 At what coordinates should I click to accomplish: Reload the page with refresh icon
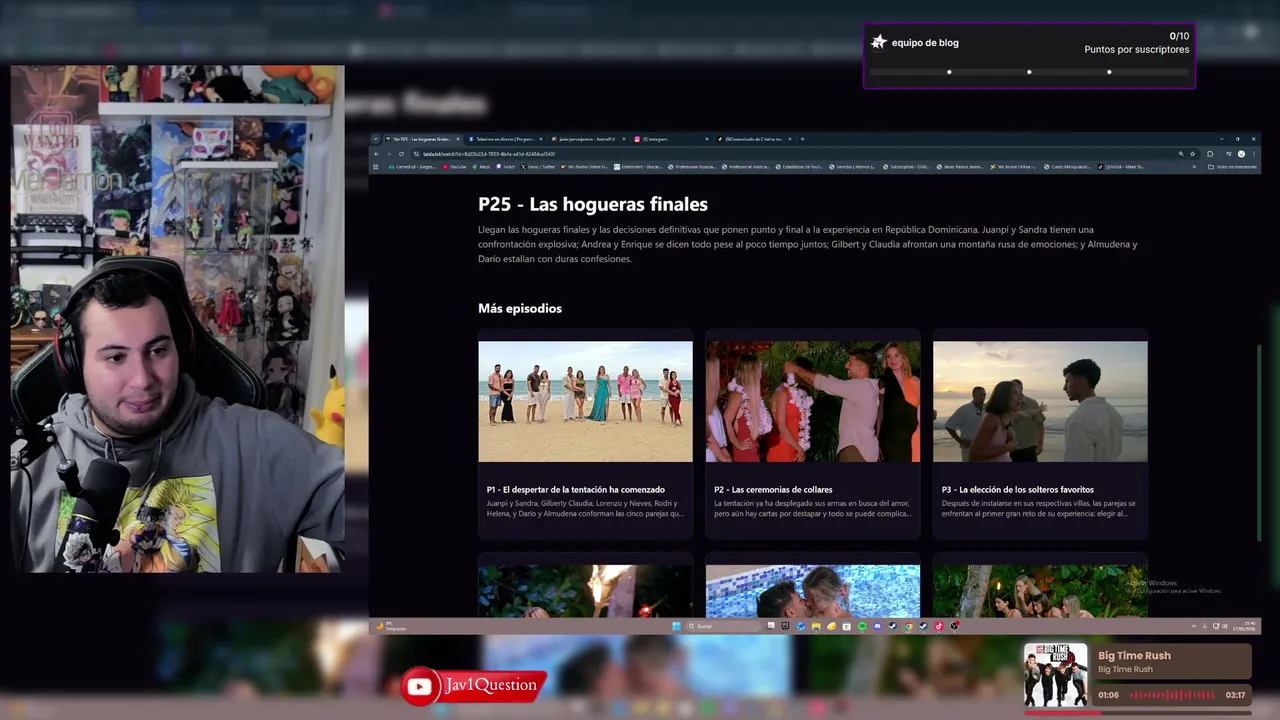(401, 154)
